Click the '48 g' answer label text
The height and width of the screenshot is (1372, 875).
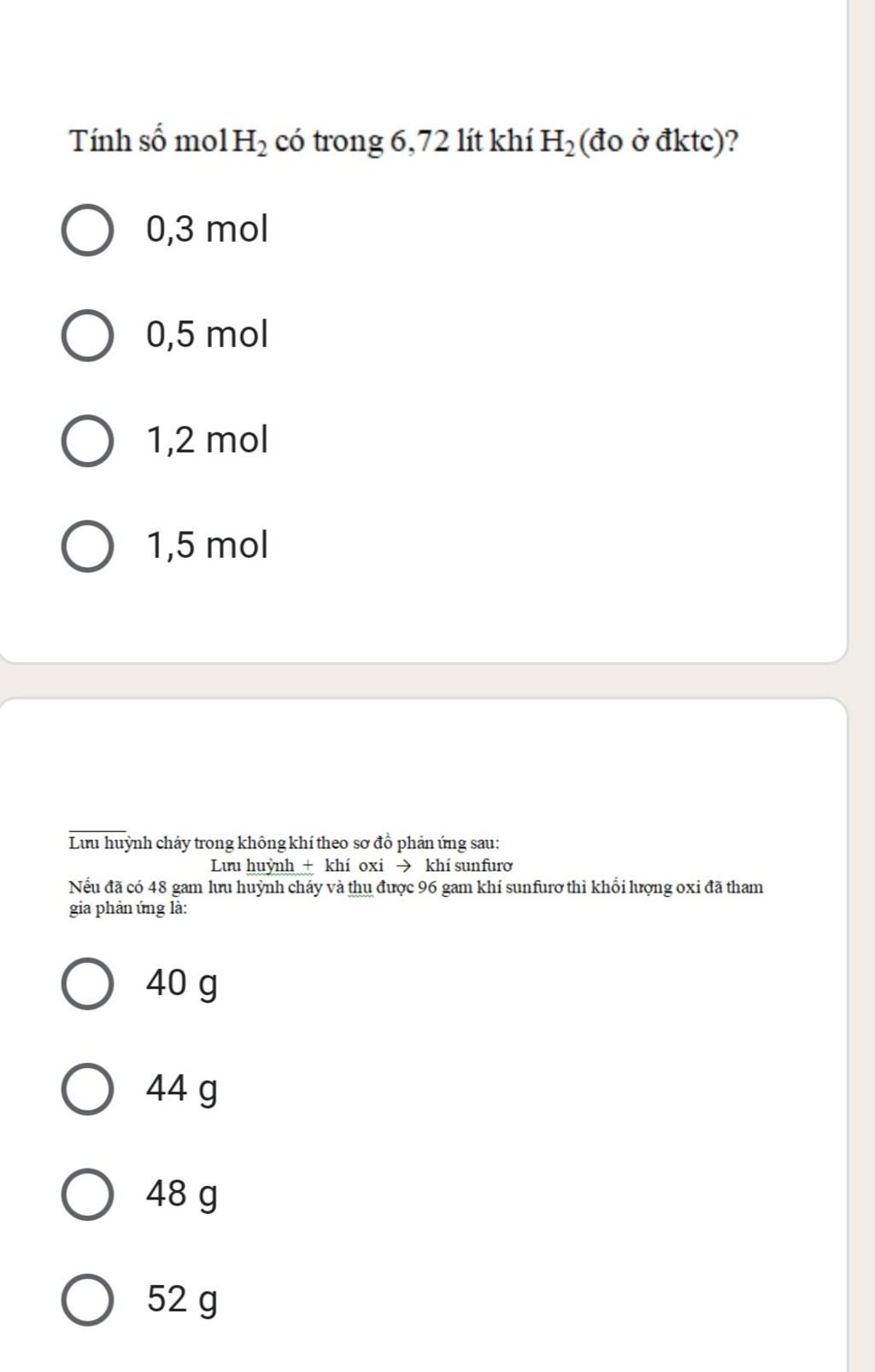(x=182, y=1194)
